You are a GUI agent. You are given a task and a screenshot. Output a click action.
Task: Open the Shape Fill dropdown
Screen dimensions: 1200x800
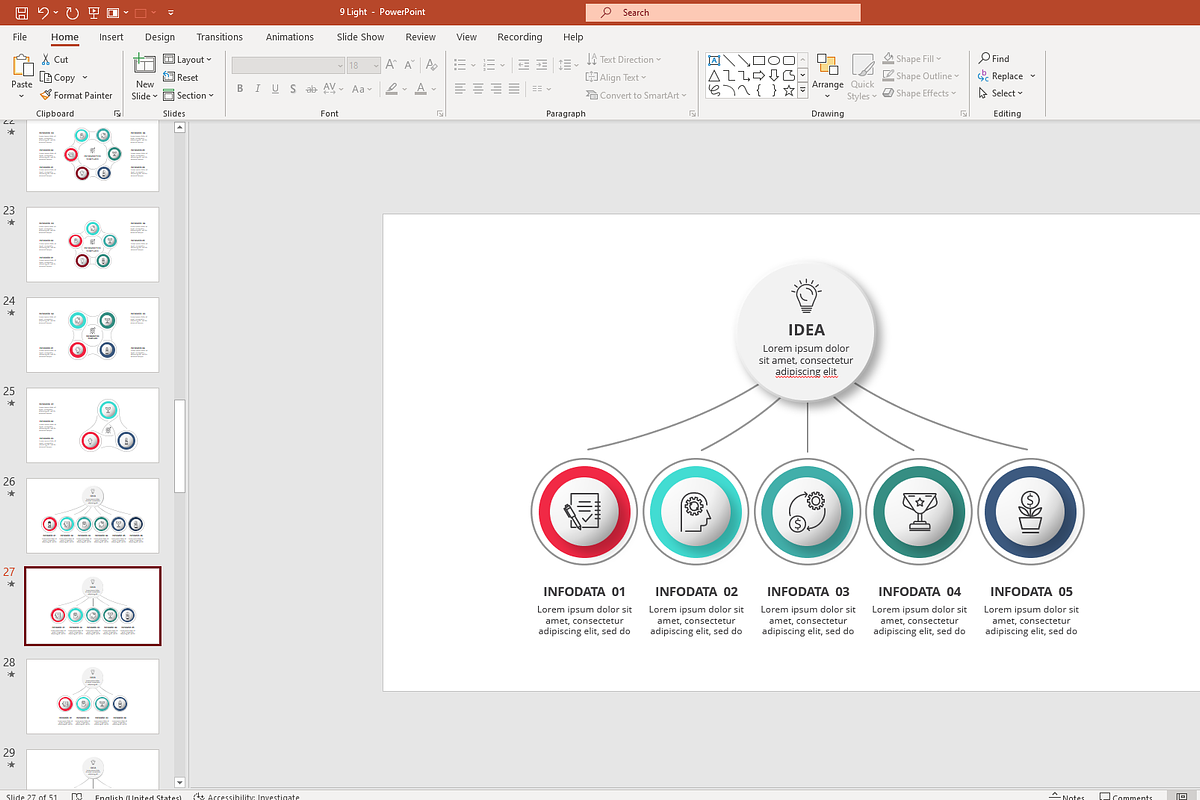pos(912,59)
